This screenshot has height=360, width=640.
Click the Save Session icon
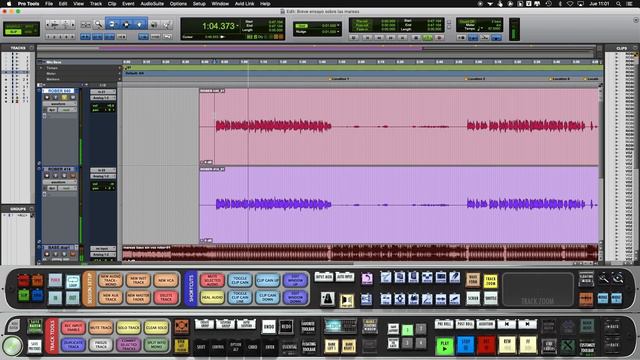(35, 327)
